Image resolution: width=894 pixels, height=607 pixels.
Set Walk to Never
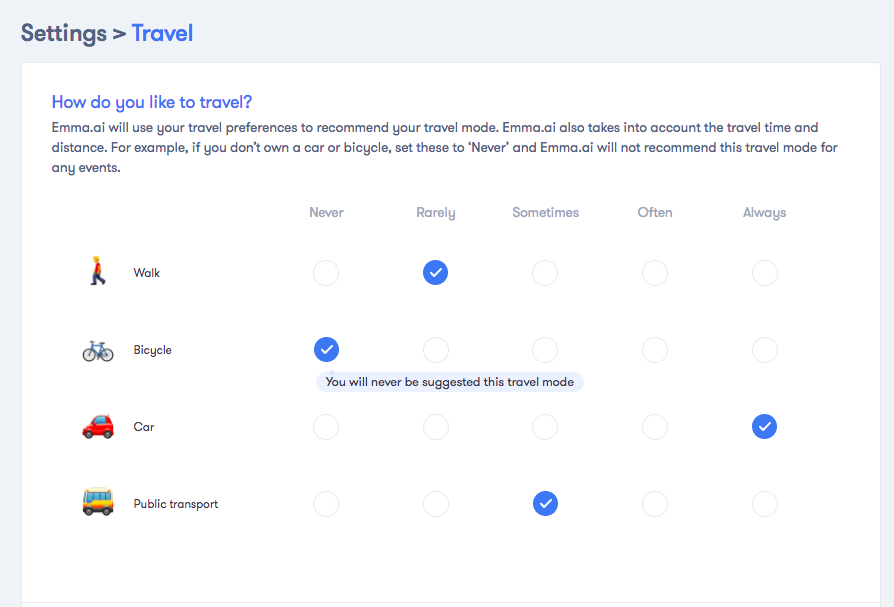tap(326, 273)
